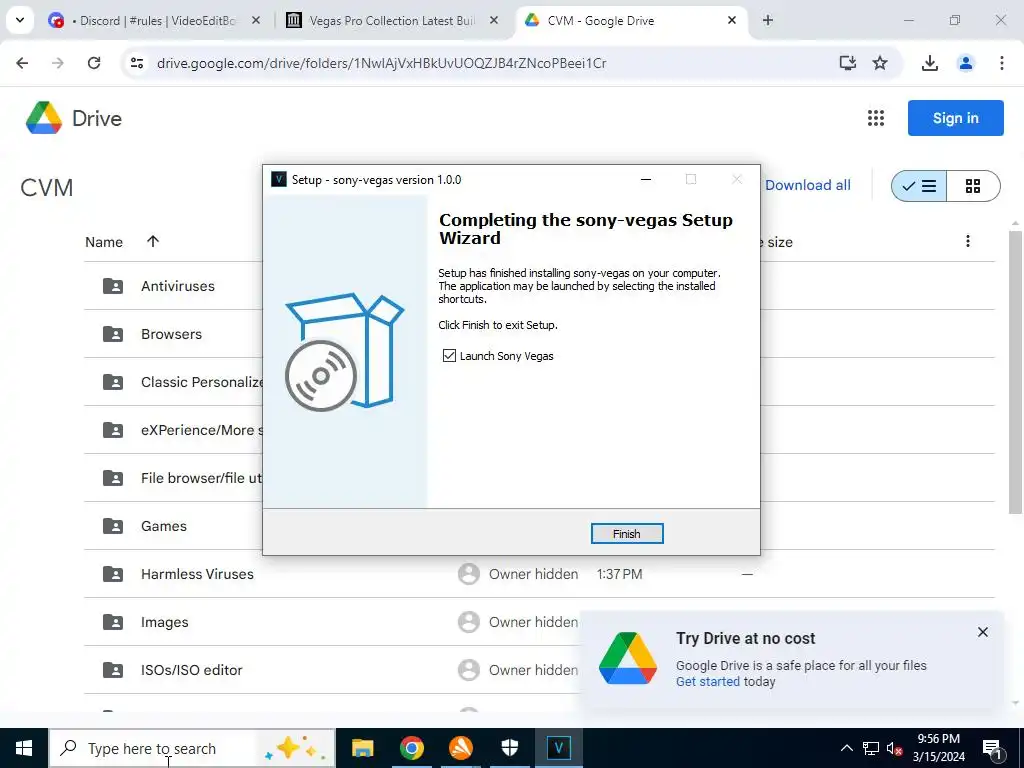Click 1:37 PM in Harmless Viruses row
The height and width of the screenshot is (768, 1024).
[620, 574]
